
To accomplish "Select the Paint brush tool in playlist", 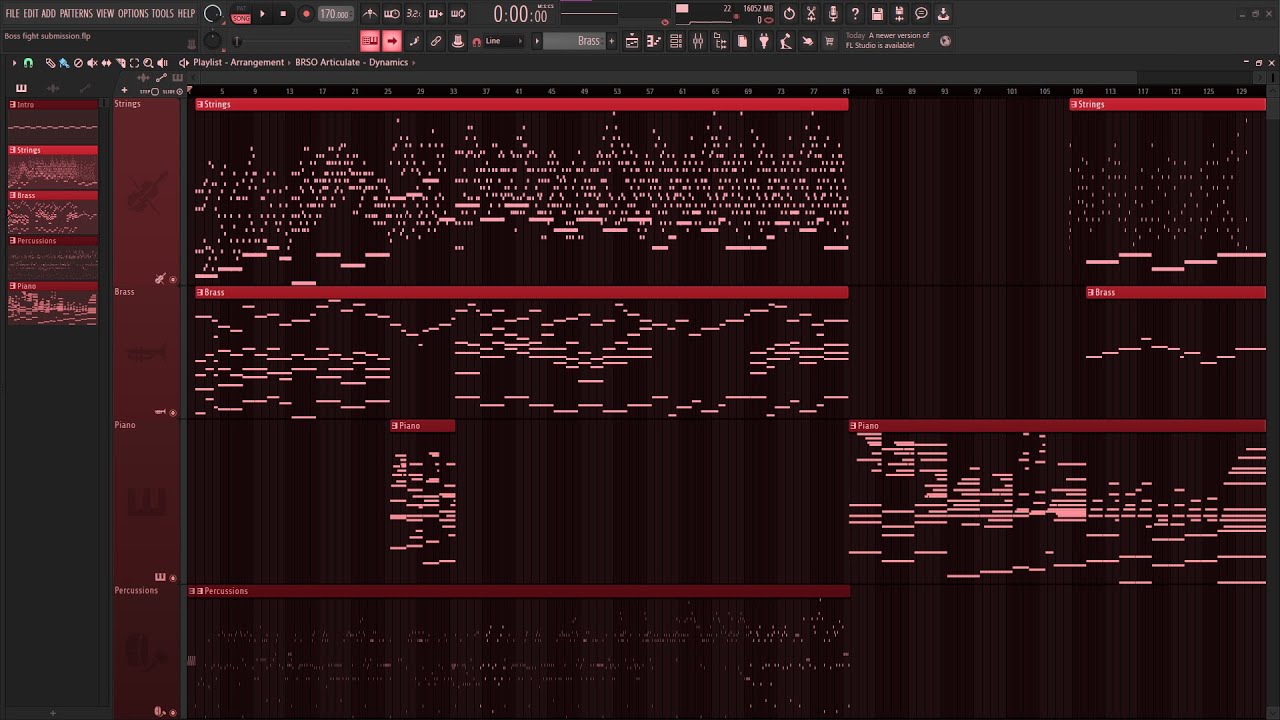I will (63, 62).
